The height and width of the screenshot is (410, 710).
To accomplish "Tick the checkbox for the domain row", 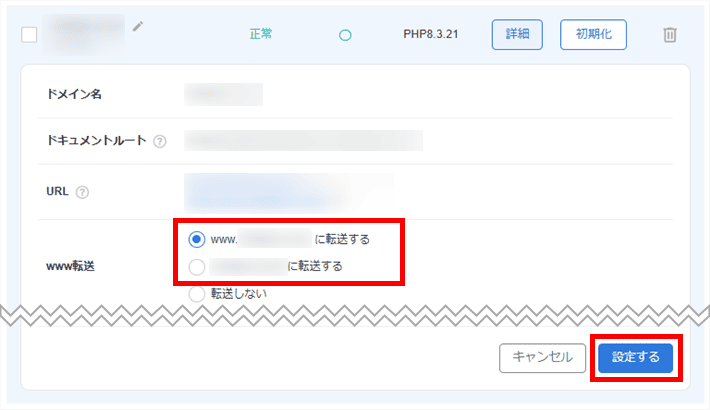I will tap(29, 35).
